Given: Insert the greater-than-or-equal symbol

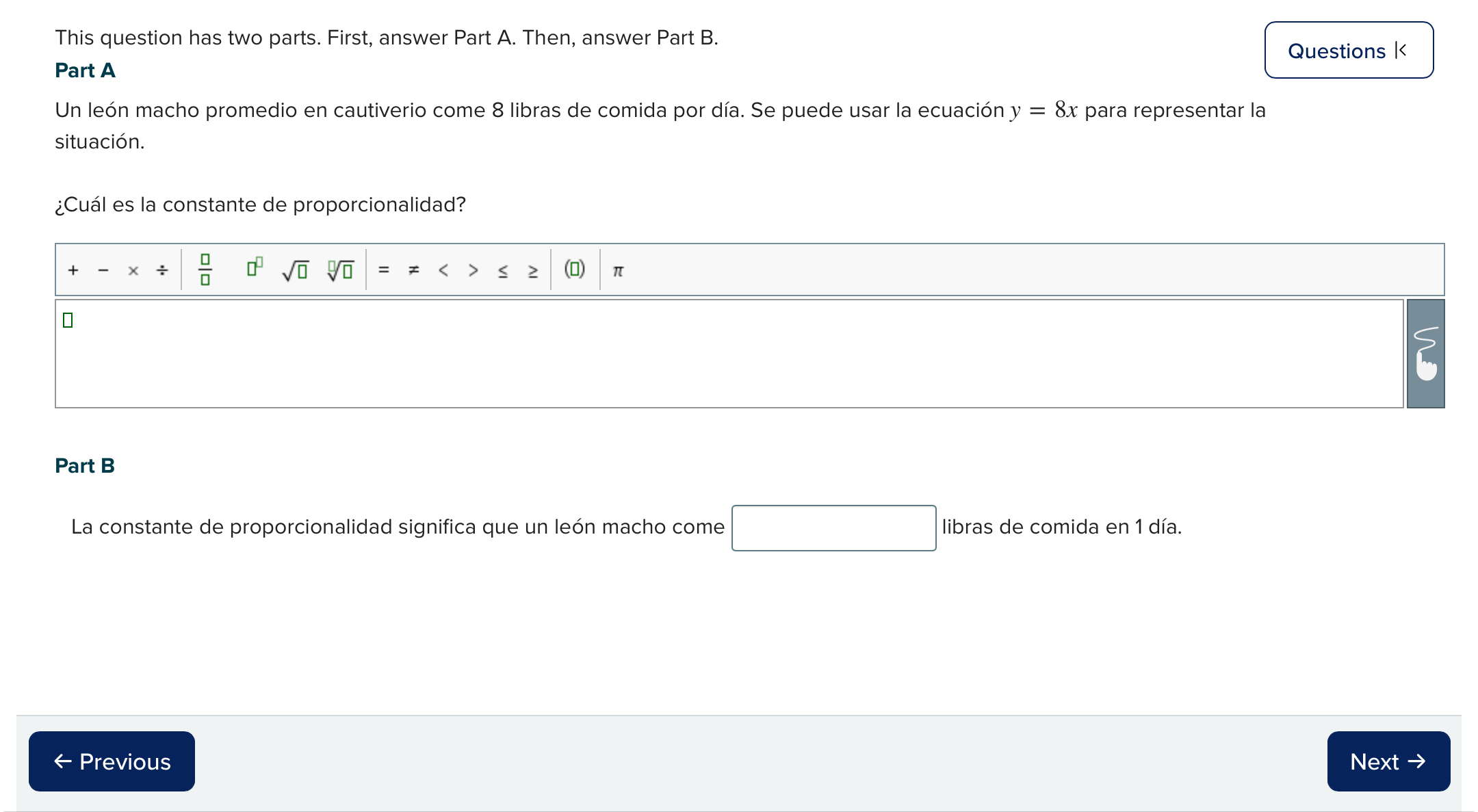Looking at the screenshot, I should coord(532,270).
